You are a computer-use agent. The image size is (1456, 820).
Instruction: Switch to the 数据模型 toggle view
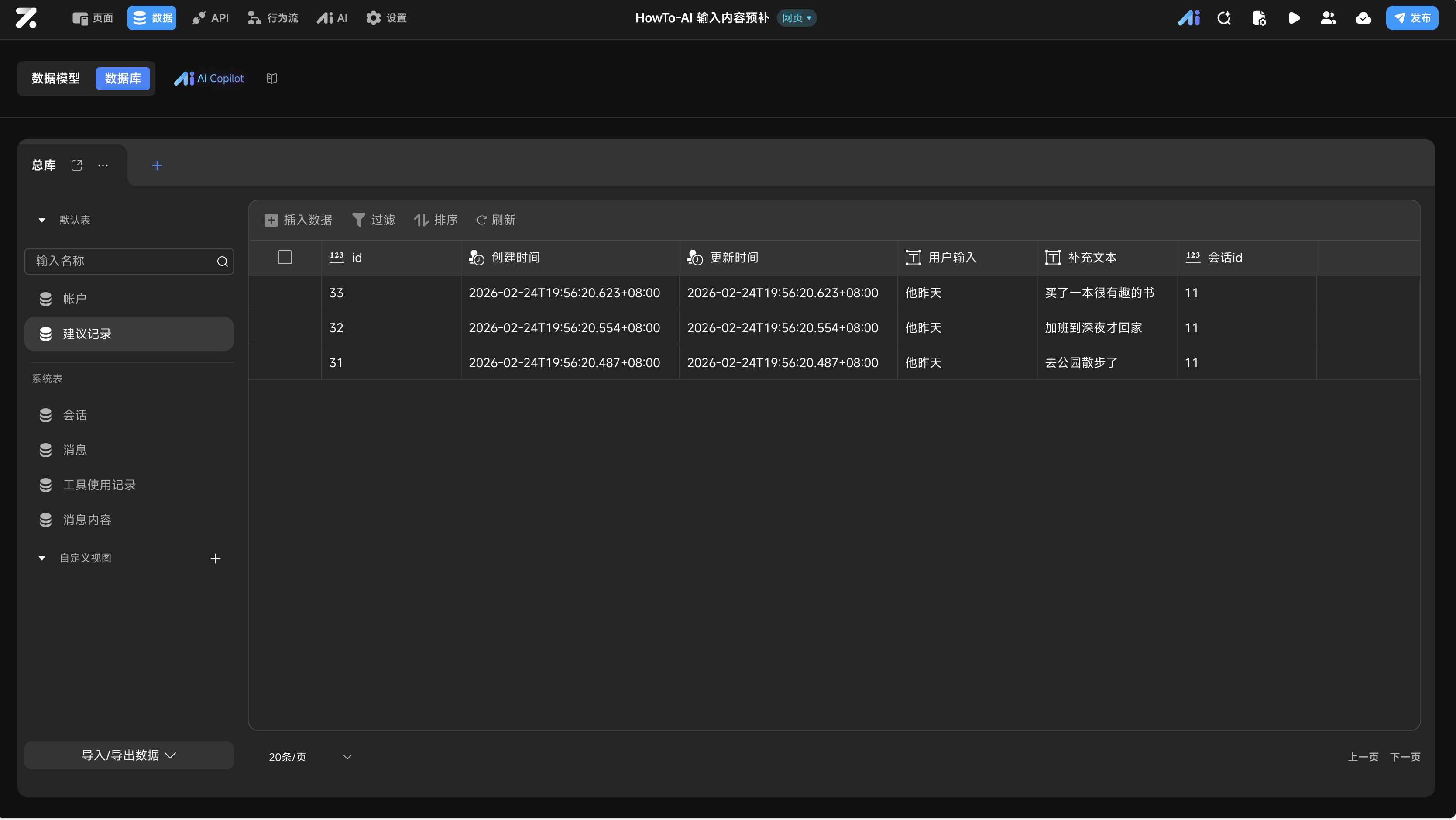pos(55,79)
